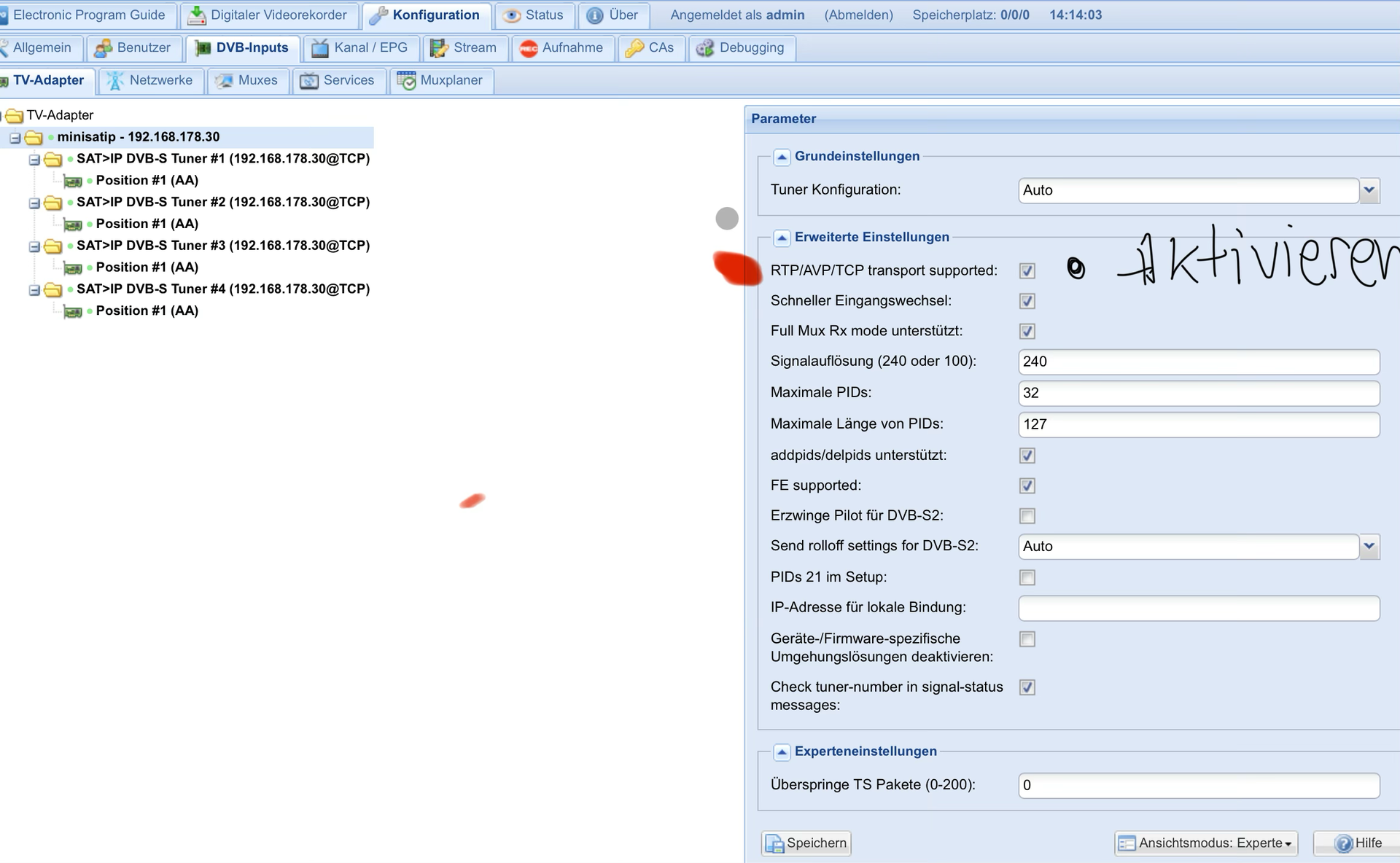Open the Tuner Konfiguration dropdown
The height and width of the screenshot is (863, 1400).
(x=1369, y=190)
